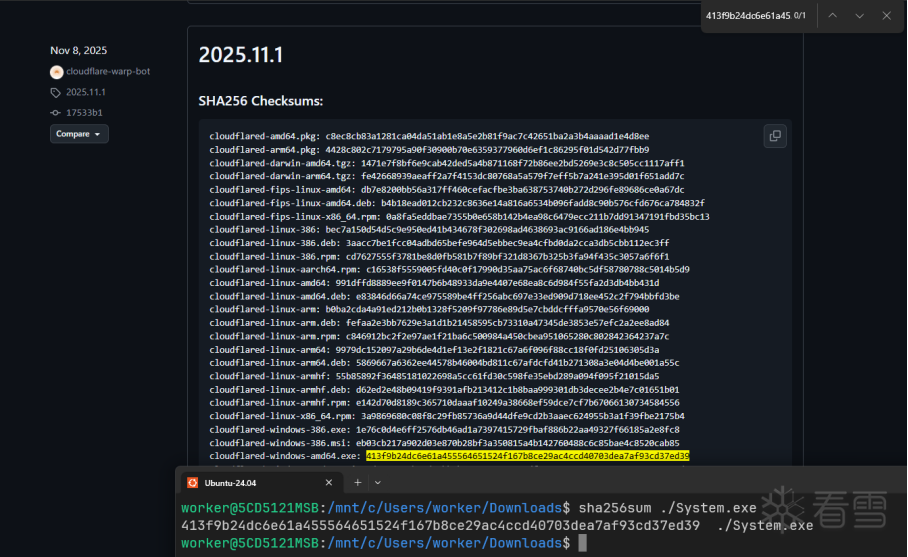Click cloudflared-windows-386.msi checksum line
Viewport: 908px width, 557px height.
[x=444, y=443]
